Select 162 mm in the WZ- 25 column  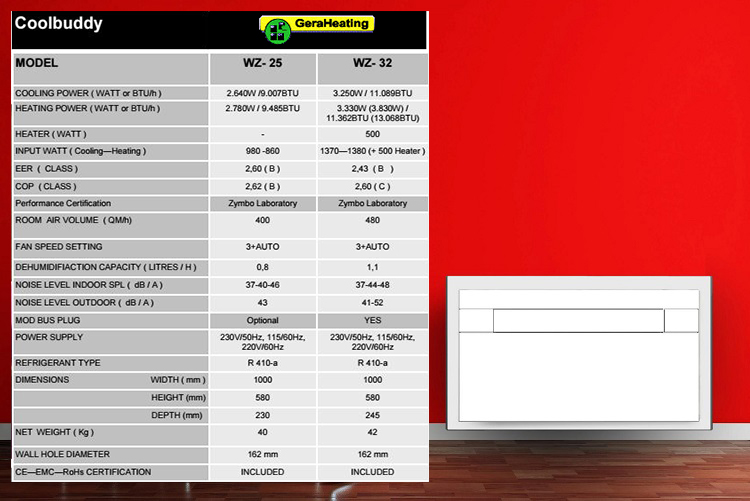click(263, 454)
